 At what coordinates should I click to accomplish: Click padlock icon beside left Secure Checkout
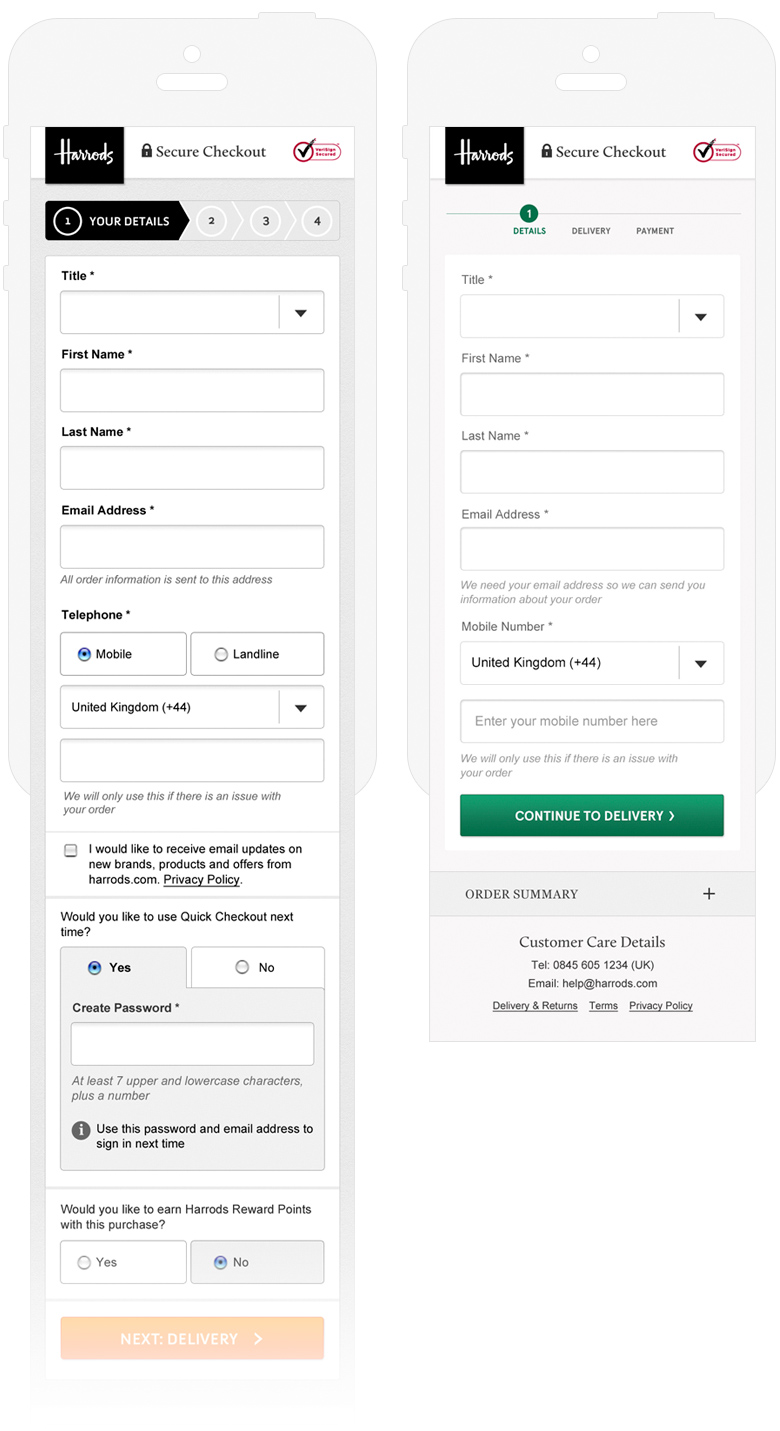[147, 151]
